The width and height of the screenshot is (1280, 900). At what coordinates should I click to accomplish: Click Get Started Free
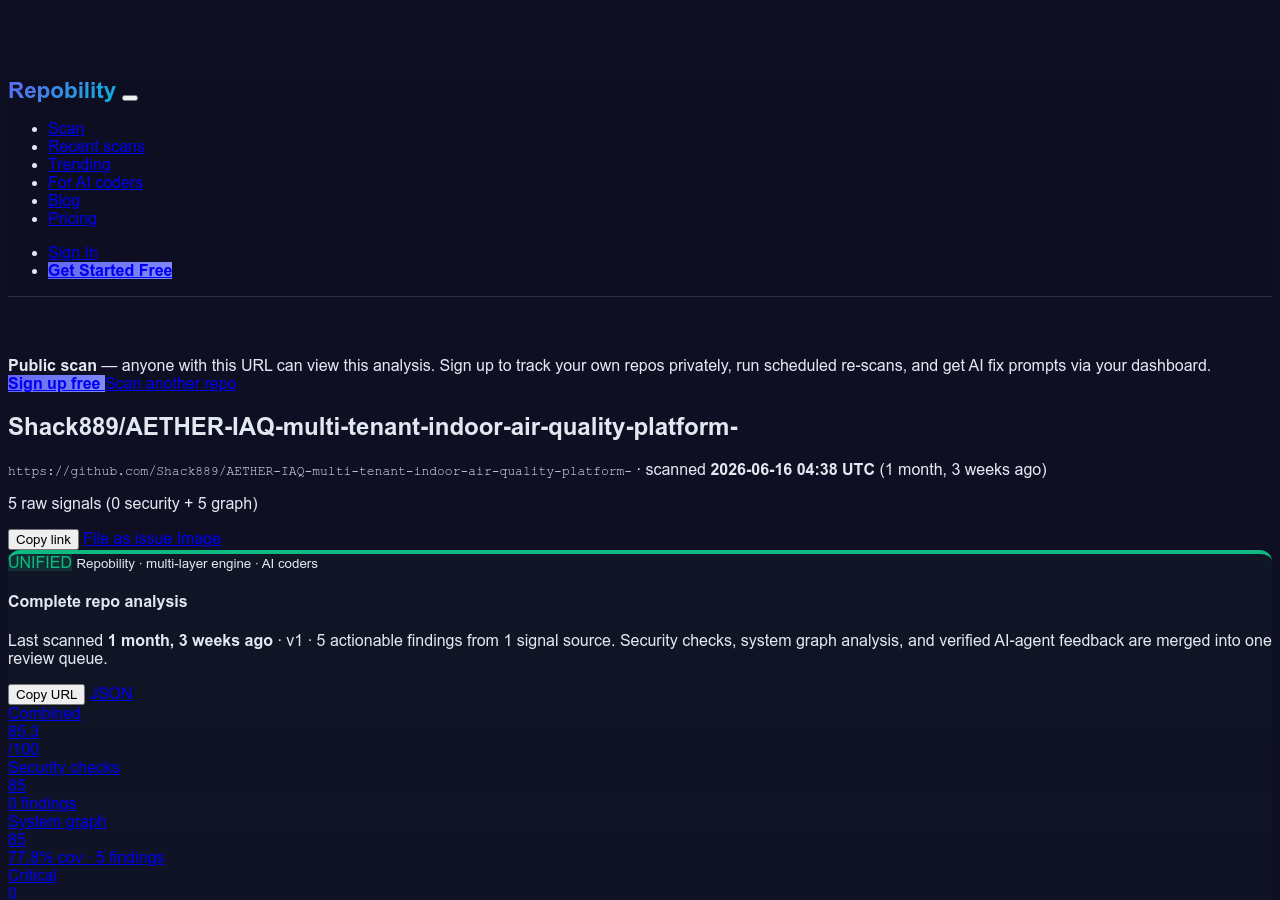(110, 270)
